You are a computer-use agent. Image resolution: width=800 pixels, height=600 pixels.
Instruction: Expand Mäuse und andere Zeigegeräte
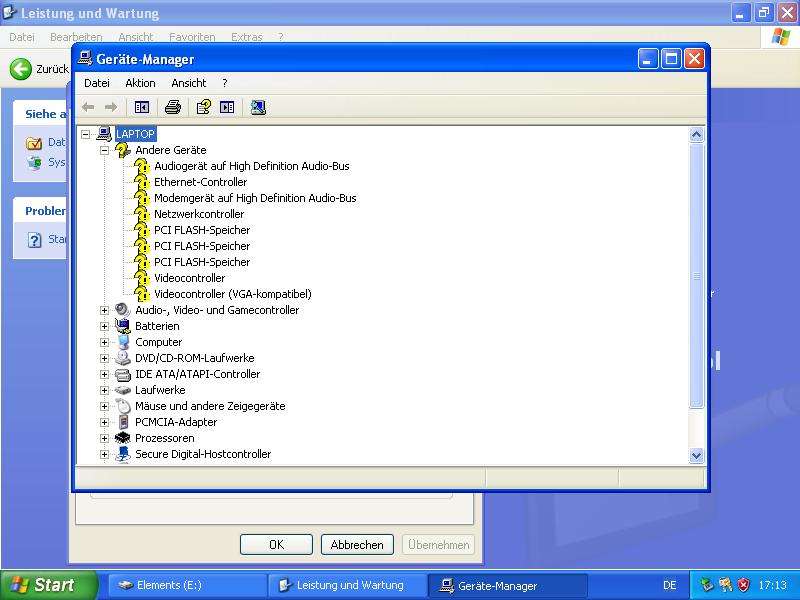tap(105, 406)
